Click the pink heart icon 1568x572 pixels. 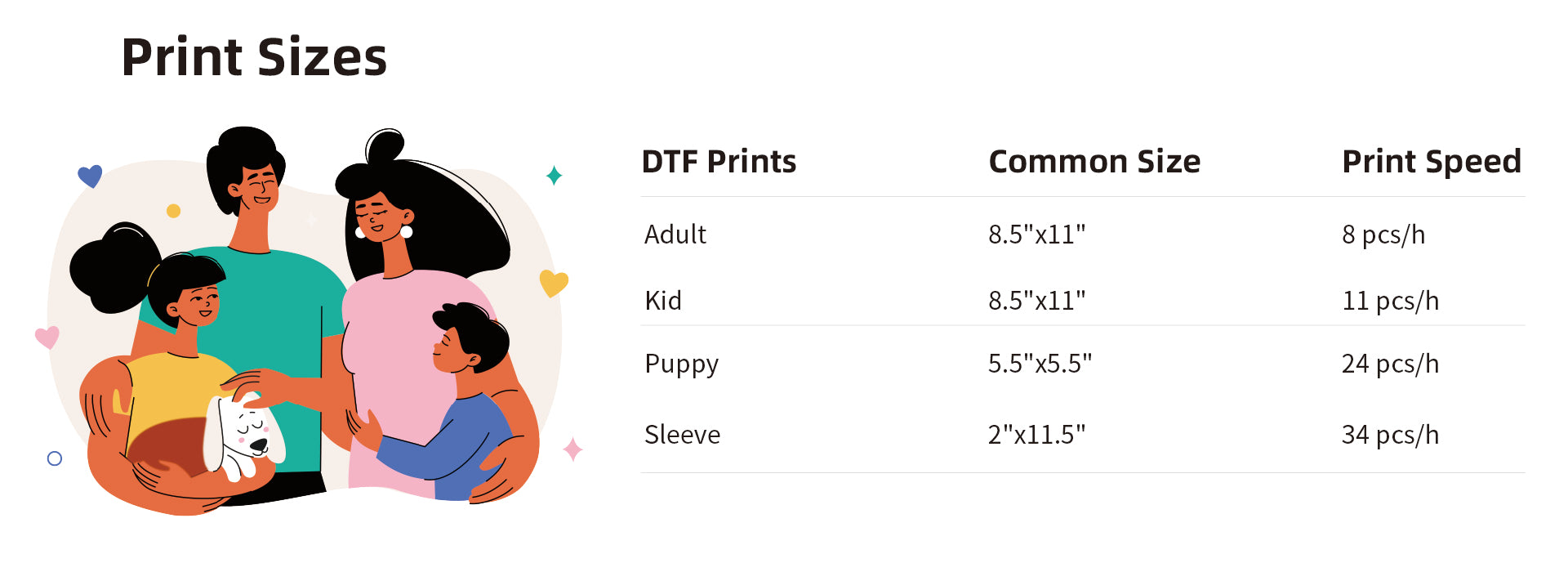coord(47,337)
